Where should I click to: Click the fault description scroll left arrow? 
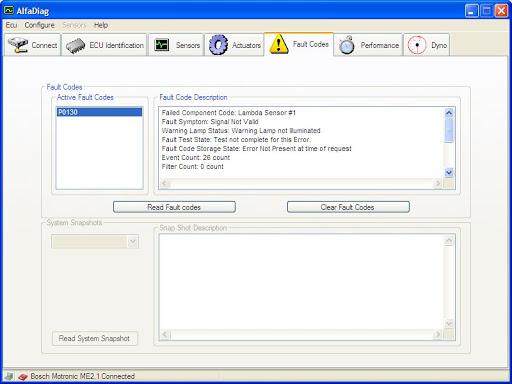[x=165, y=183]
